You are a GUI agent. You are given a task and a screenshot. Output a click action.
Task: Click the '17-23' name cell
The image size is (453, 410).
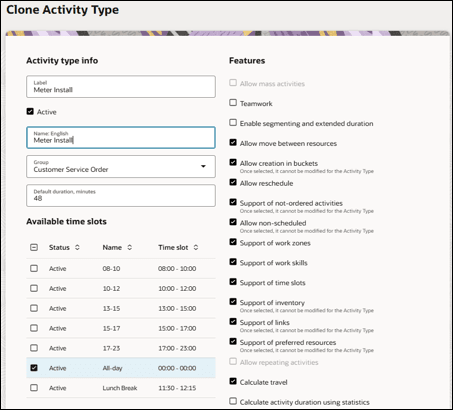click(111, 348)
